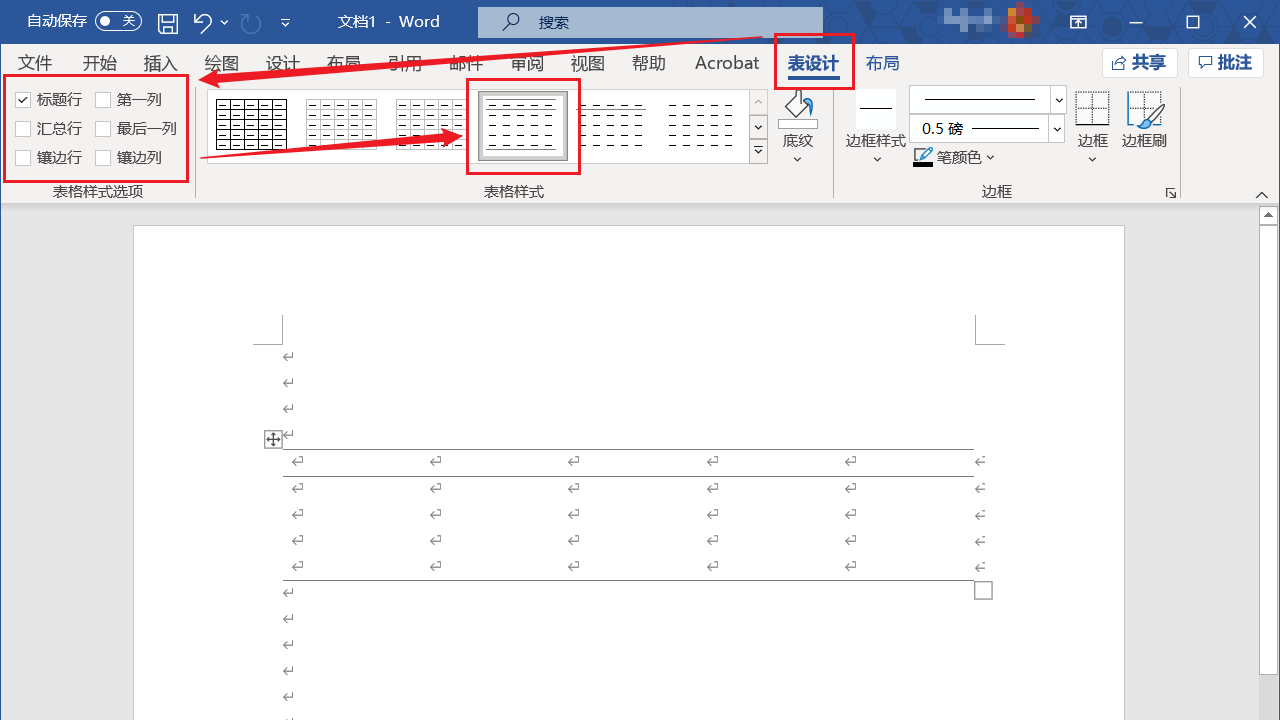1280x720 pixels.
Task: Click the 表格样式 group label
Action: (514, 192)
